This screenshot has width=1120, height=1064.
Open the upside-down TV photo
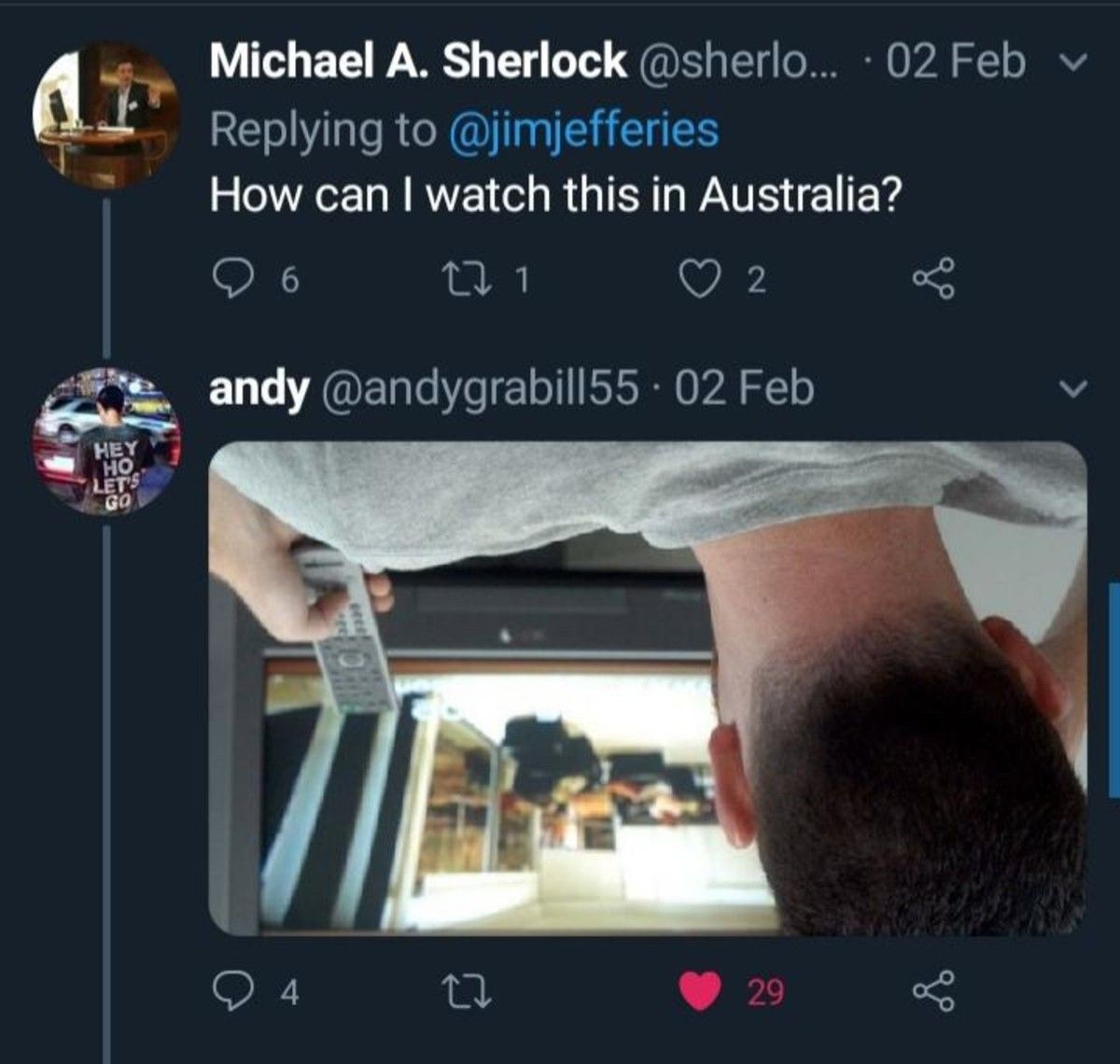(648, 688)
